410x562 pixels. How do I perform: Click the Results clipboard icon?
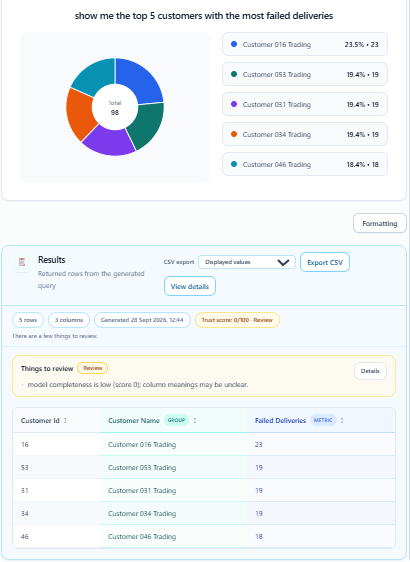pyautogui.click(x=22, y=262)
